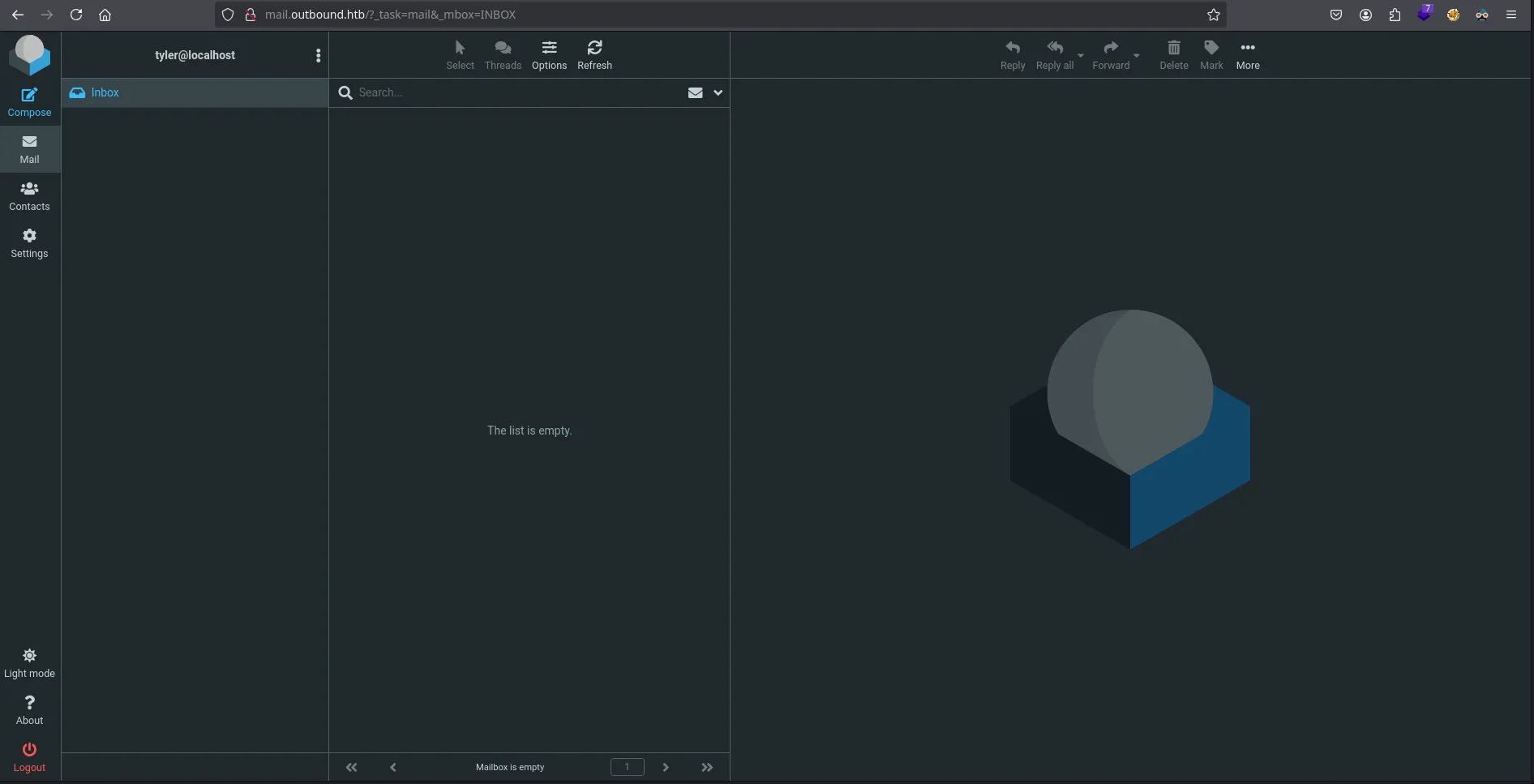Refresh the mailbox
The image size is (1534, 784).
(x=594, y=55)
